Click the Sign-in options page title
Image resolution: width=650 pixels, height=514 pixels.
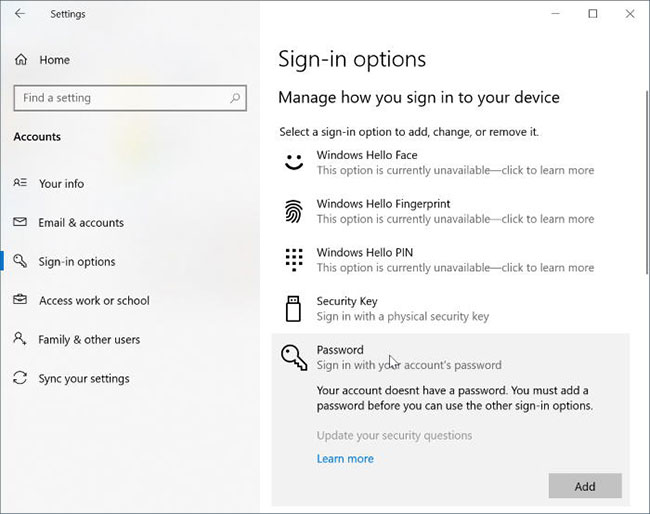(352, 59)
